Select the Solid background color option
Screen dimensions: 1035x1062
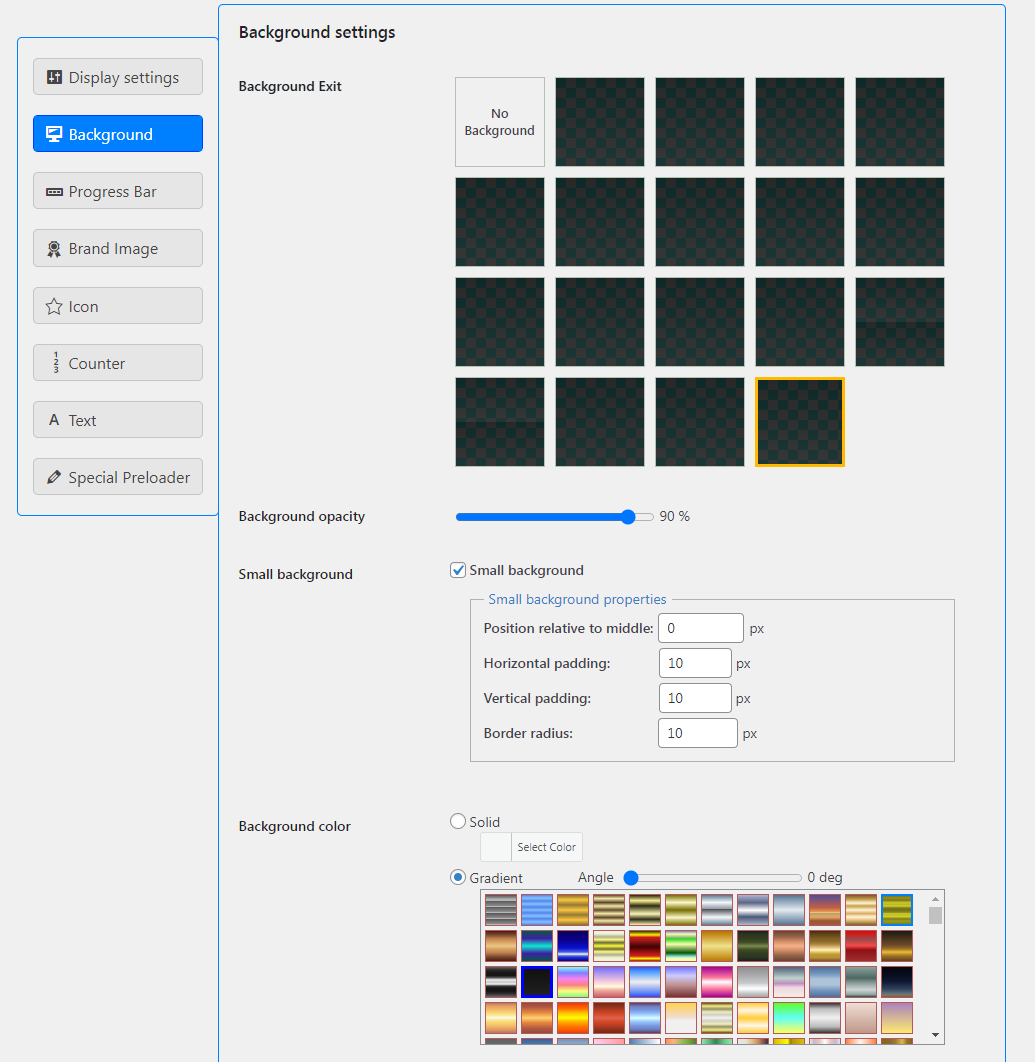(457, 821)
